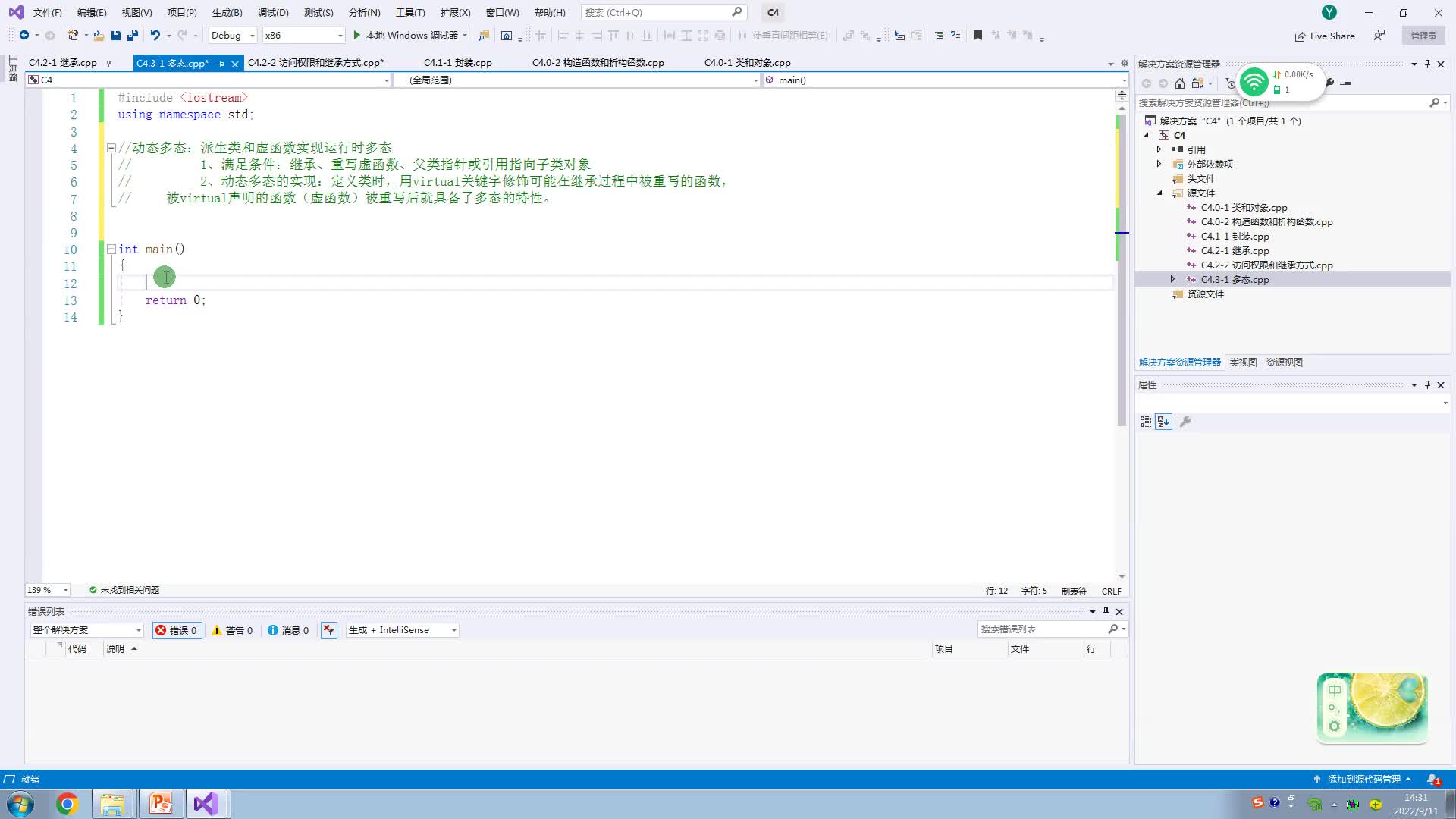Open PowerPoint from the taskbar

(161, 804)
